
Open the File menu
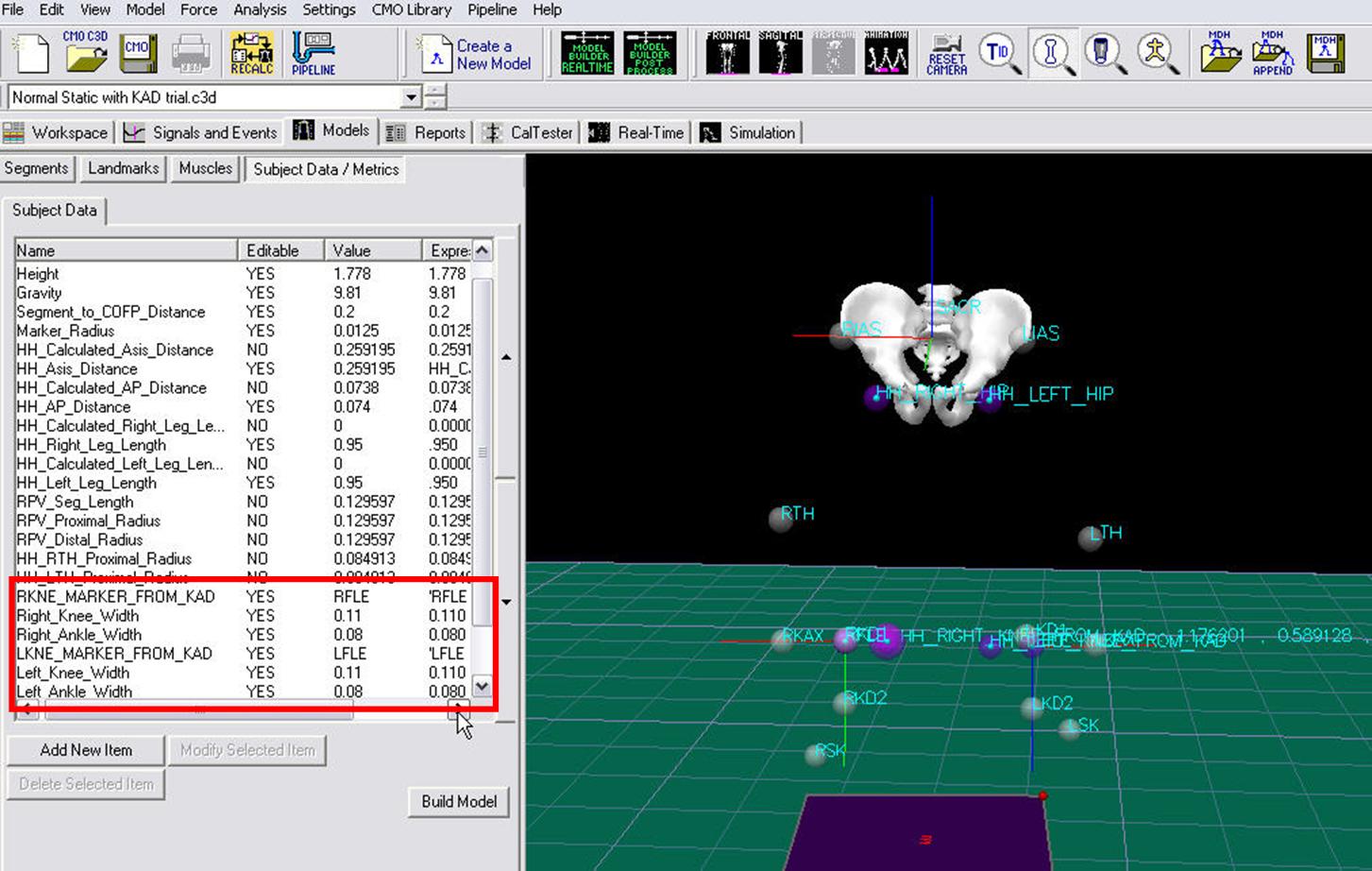[13, 9]
